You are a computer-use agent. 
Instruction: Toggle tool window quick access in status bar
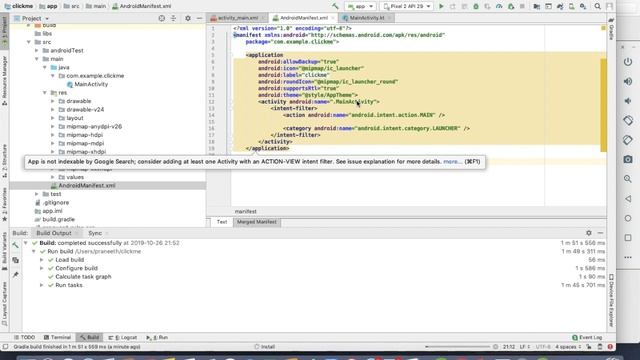[x=5, y=347]
